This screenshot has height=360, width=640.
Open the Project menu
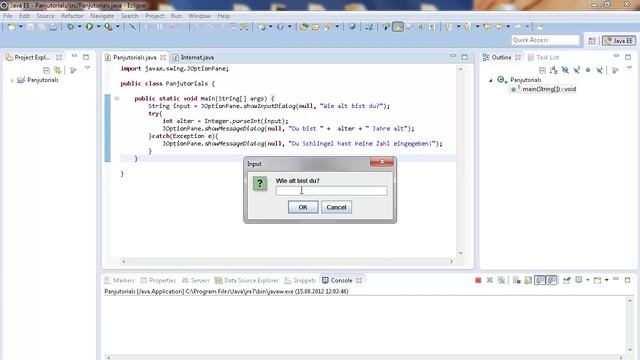point(155,16)
